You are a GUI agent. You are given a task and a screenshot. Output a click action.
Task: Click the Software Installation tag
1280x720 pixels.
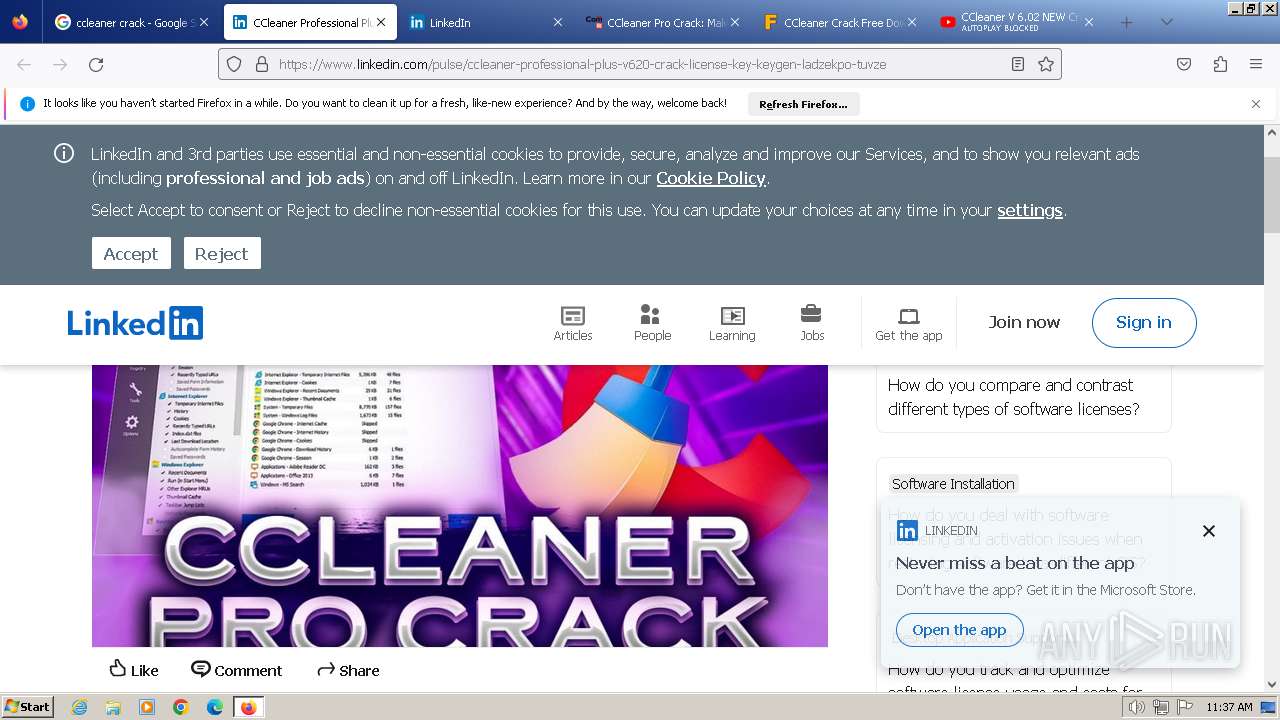tap(953, 484)
